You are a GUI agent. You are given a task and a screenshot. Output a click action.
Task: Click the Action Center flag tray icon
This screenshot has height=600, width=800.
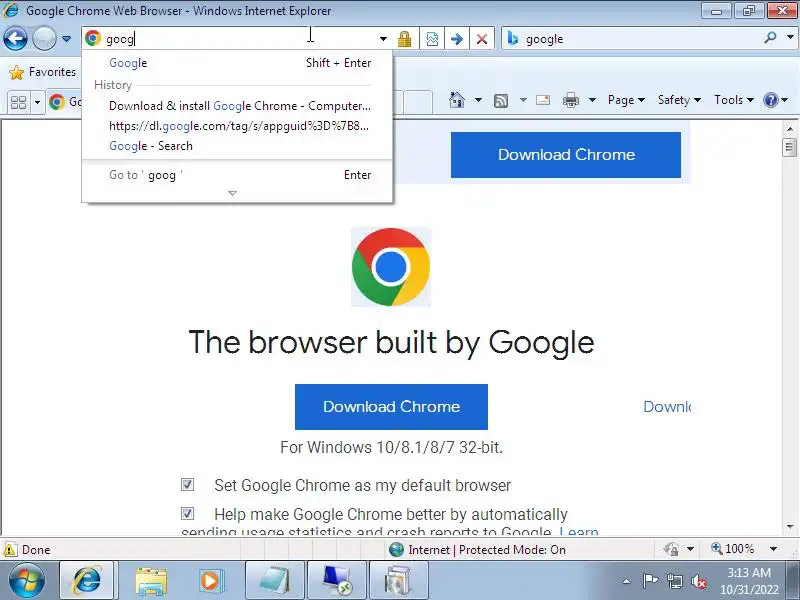click(x=650, y=581)
